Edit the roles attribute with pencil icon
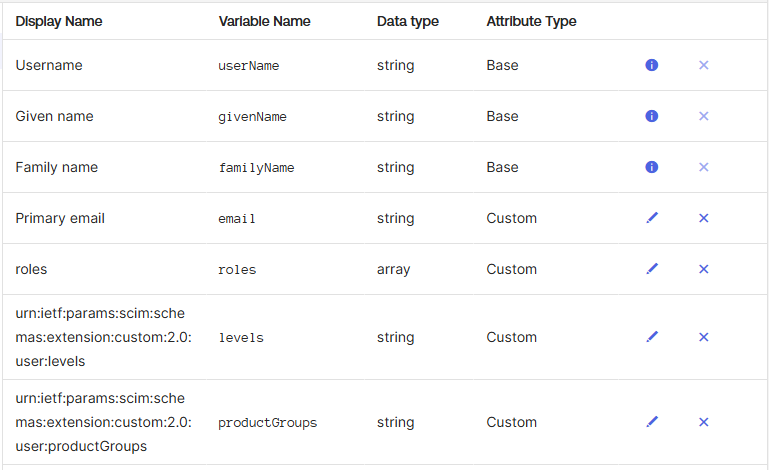 [652, 269]
